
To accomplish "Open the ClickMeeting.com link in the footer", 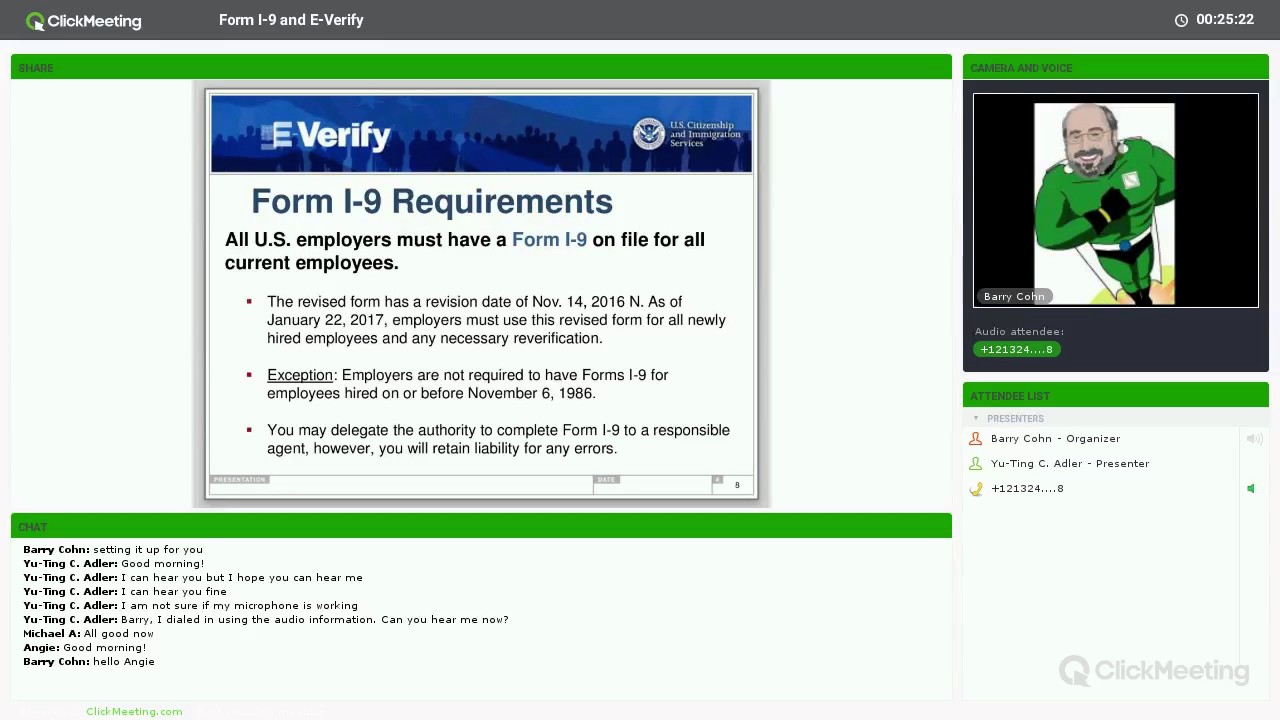I will (134, 711).
